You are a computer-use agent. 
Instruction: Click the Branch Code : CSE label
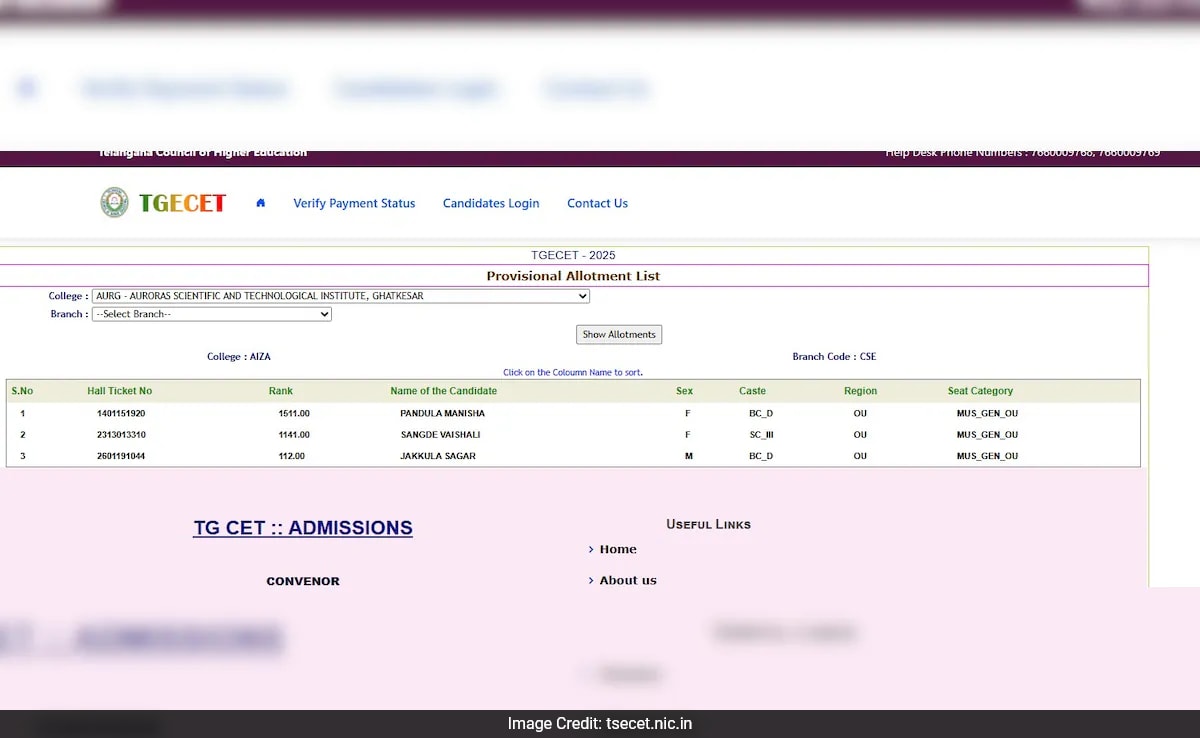point(834,357)
